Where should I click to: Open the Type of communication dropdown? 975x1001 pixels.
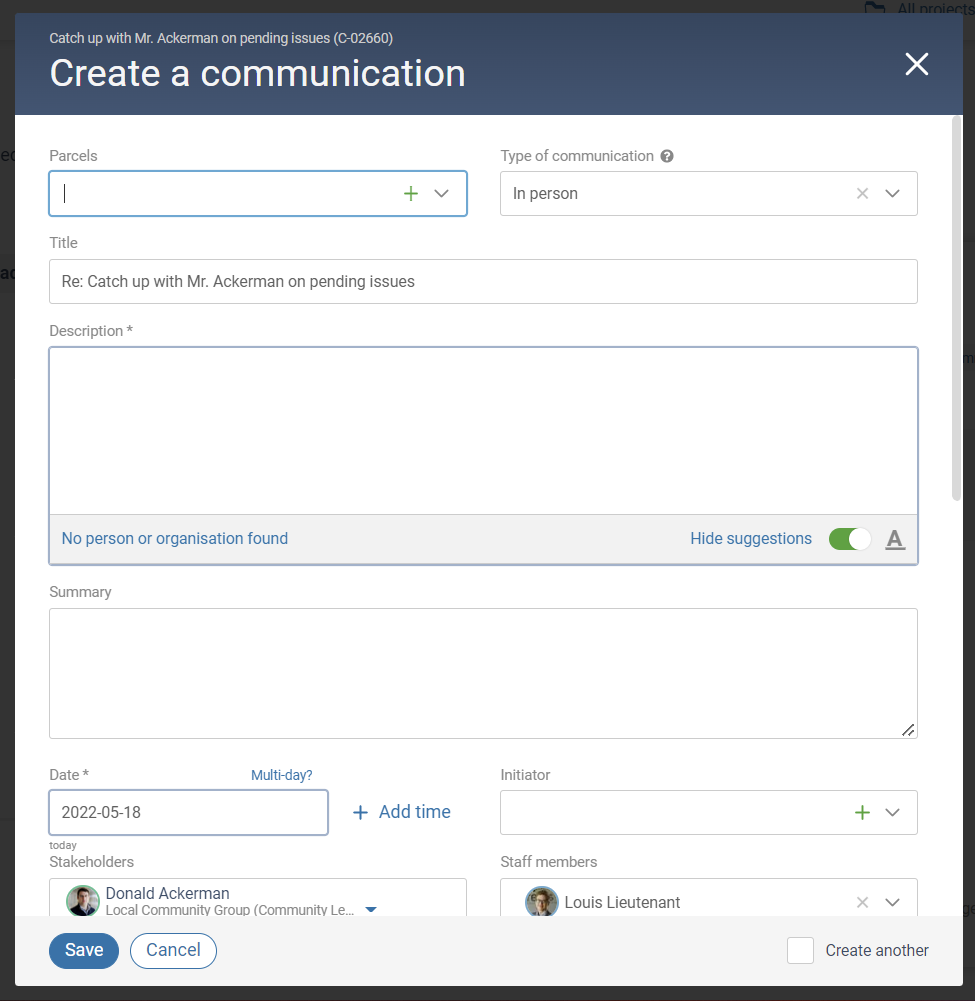click(893, 194)
